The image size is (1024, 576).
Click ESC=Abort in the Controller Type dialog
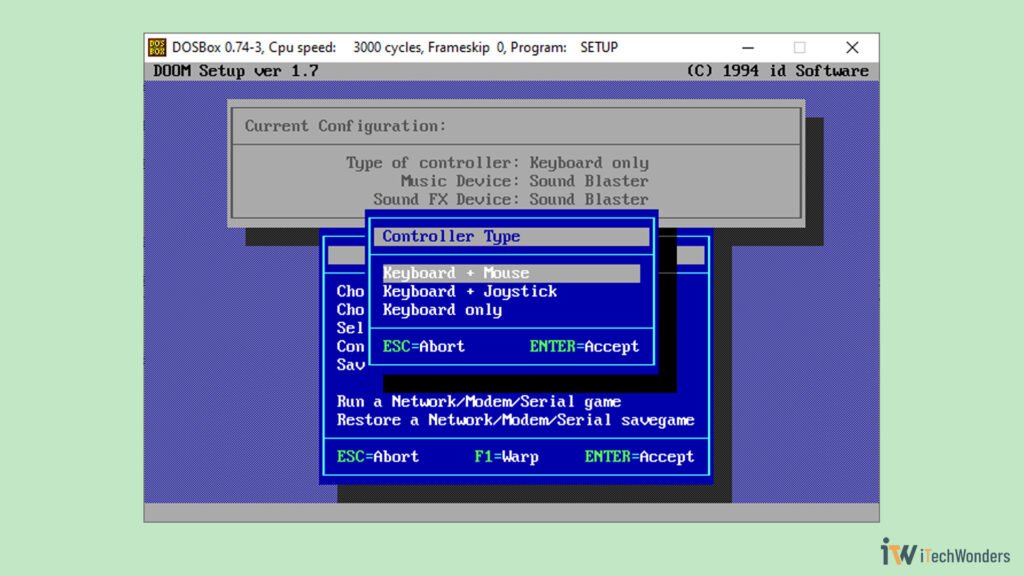click(x=422, y=346)
